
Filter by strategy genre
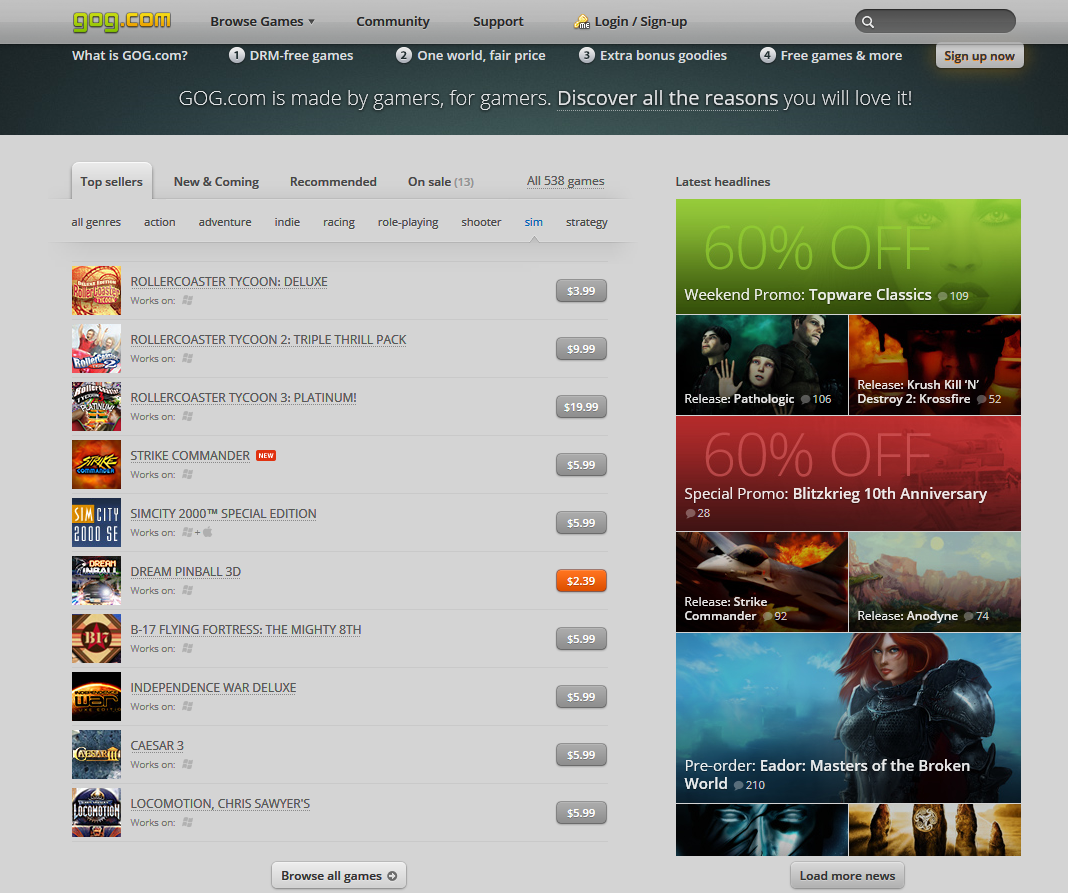[x=586, y=222]
